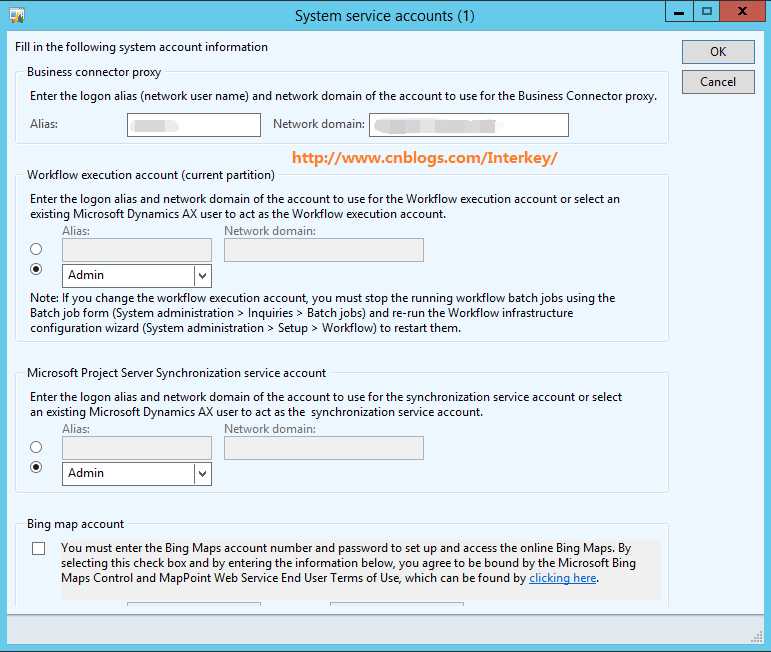
Task: Select Workflow execution existing user radio option
Action: click(36, 269)
